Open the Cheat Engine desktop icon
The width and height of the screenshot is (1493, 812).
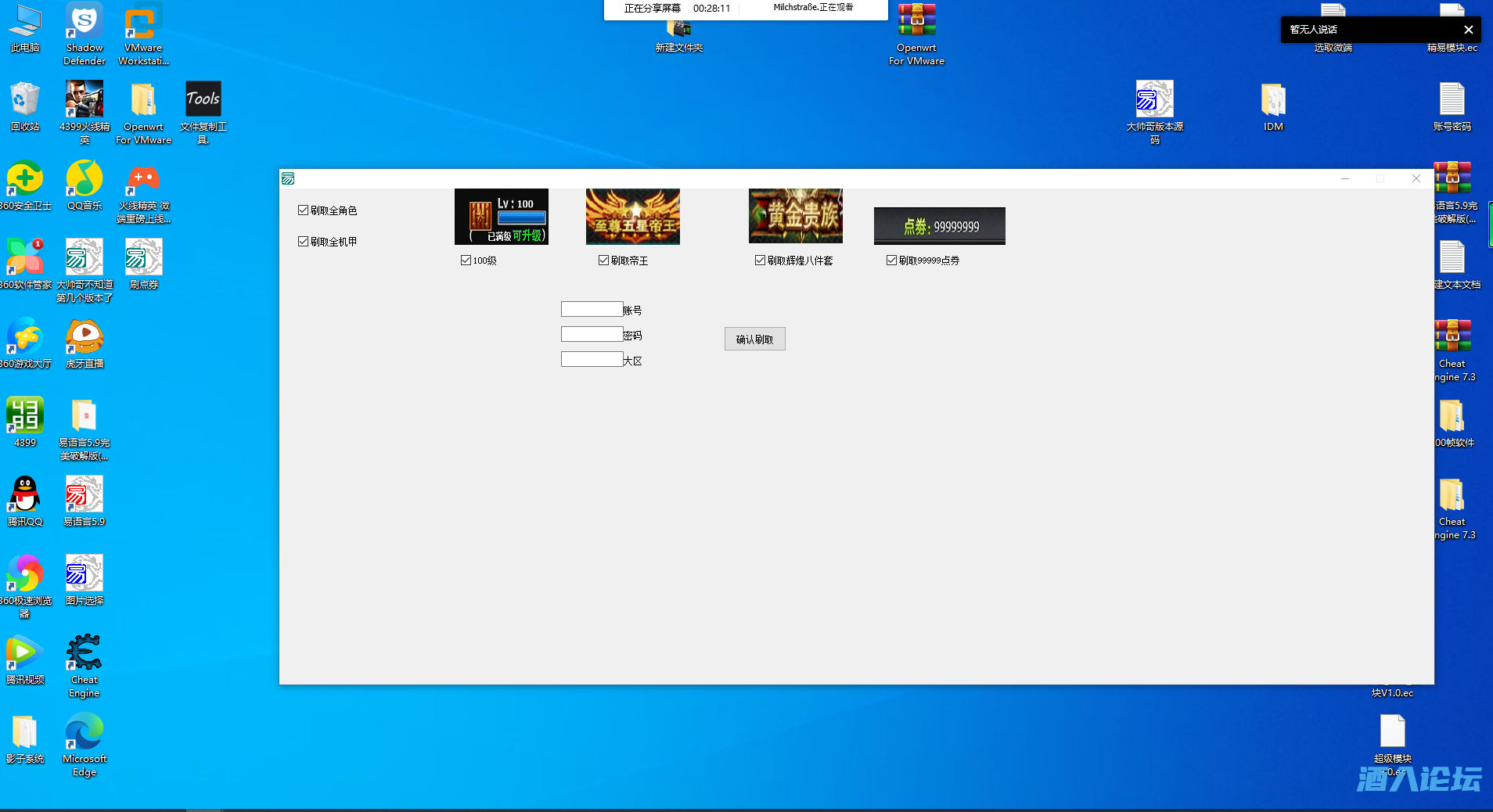coord(84,654)
